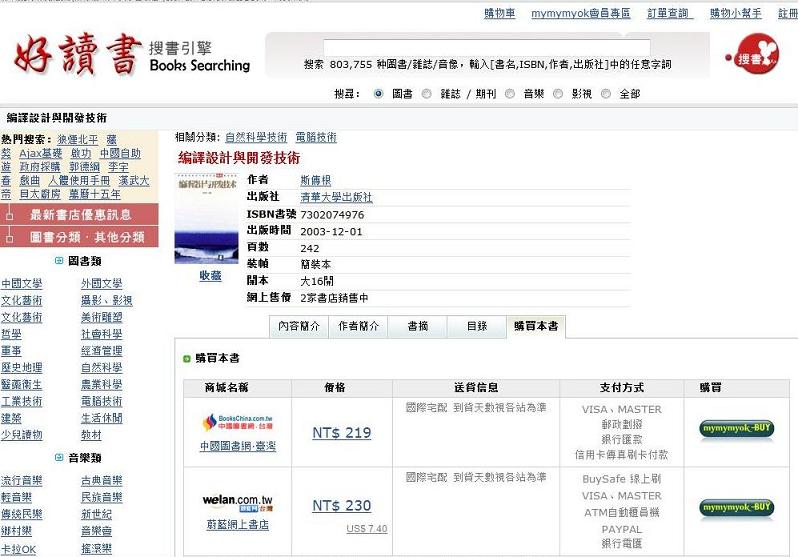The image size is (798, 557).
Task: Open the 中國圖書網·臺灣 store link
Action: (x=238, y=446)
